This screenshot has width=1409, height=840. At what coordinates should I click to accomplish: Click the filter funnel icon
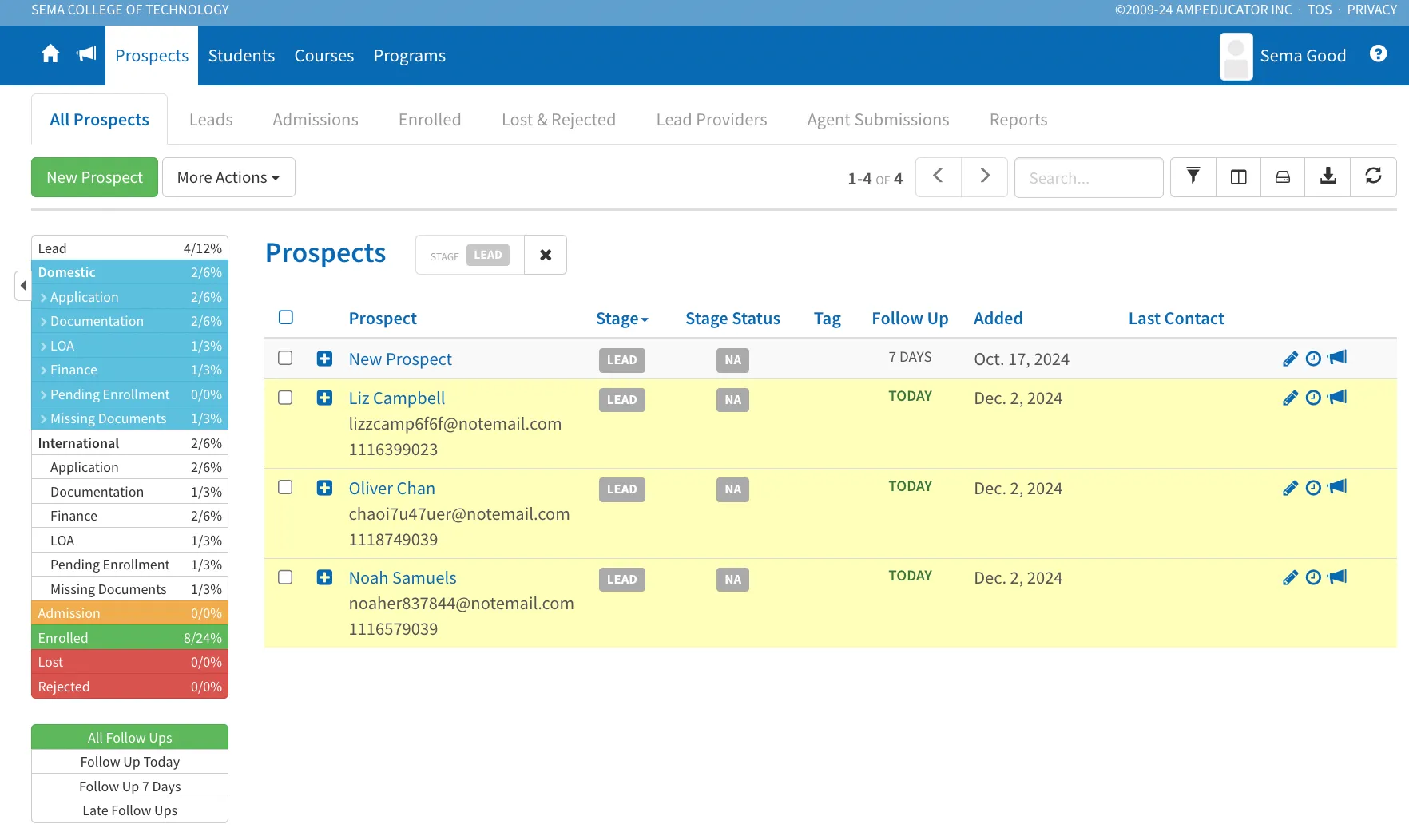(x=1193, y=176)
